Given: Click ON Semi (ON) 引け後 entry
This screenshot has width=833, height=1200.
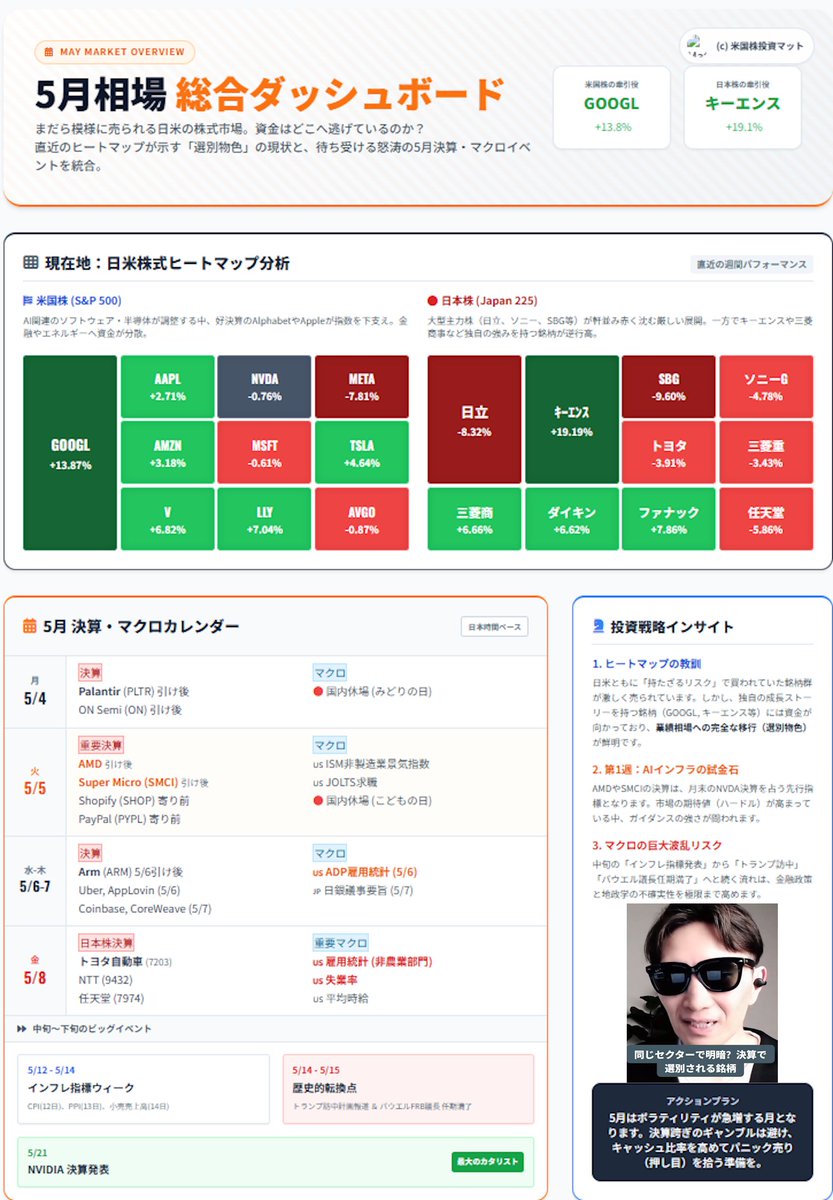Looking at the screenshot, I should [130, 709].
